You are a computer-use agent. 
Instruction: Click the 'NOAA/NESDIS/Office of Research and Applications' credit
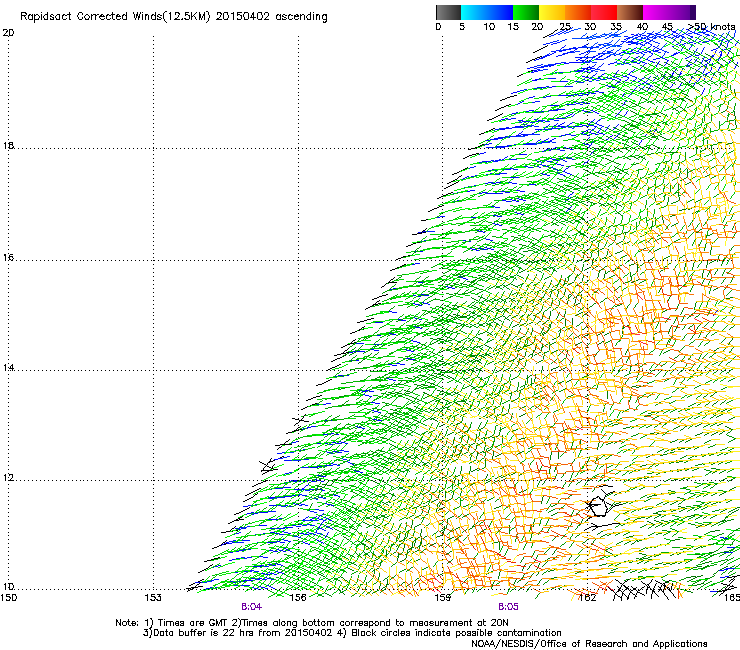tap(589, 644)
